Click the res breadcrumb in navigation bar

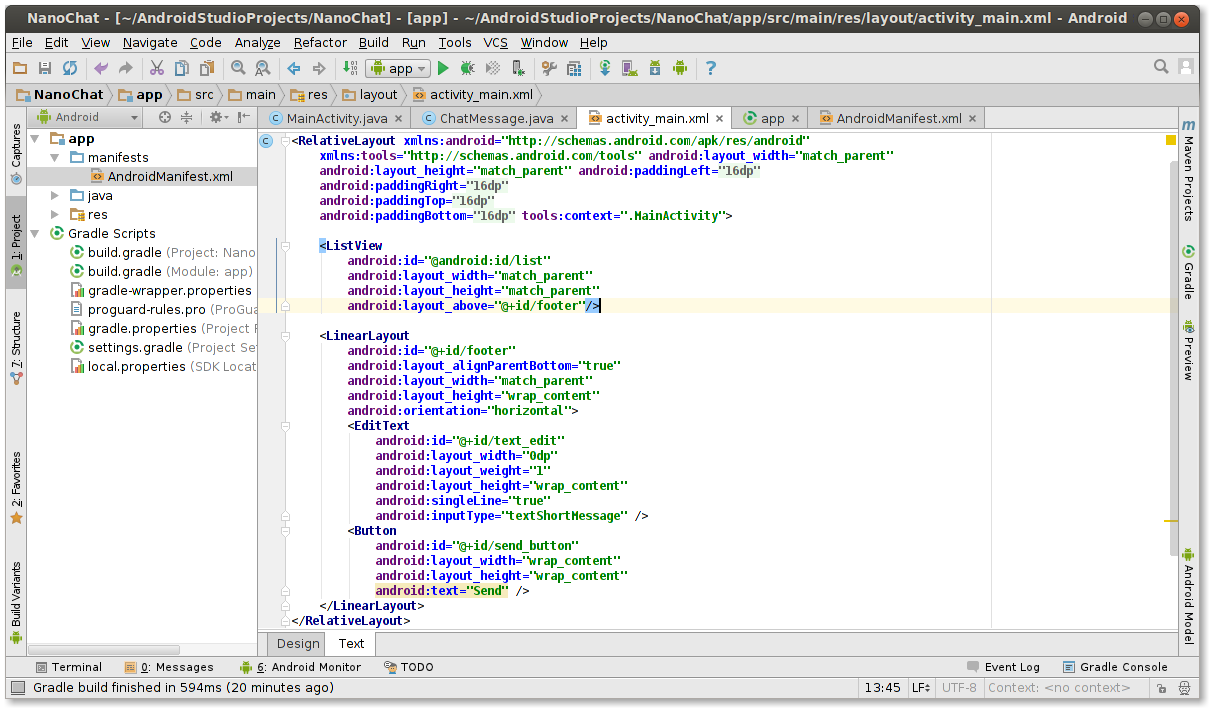tap(309, 95)
